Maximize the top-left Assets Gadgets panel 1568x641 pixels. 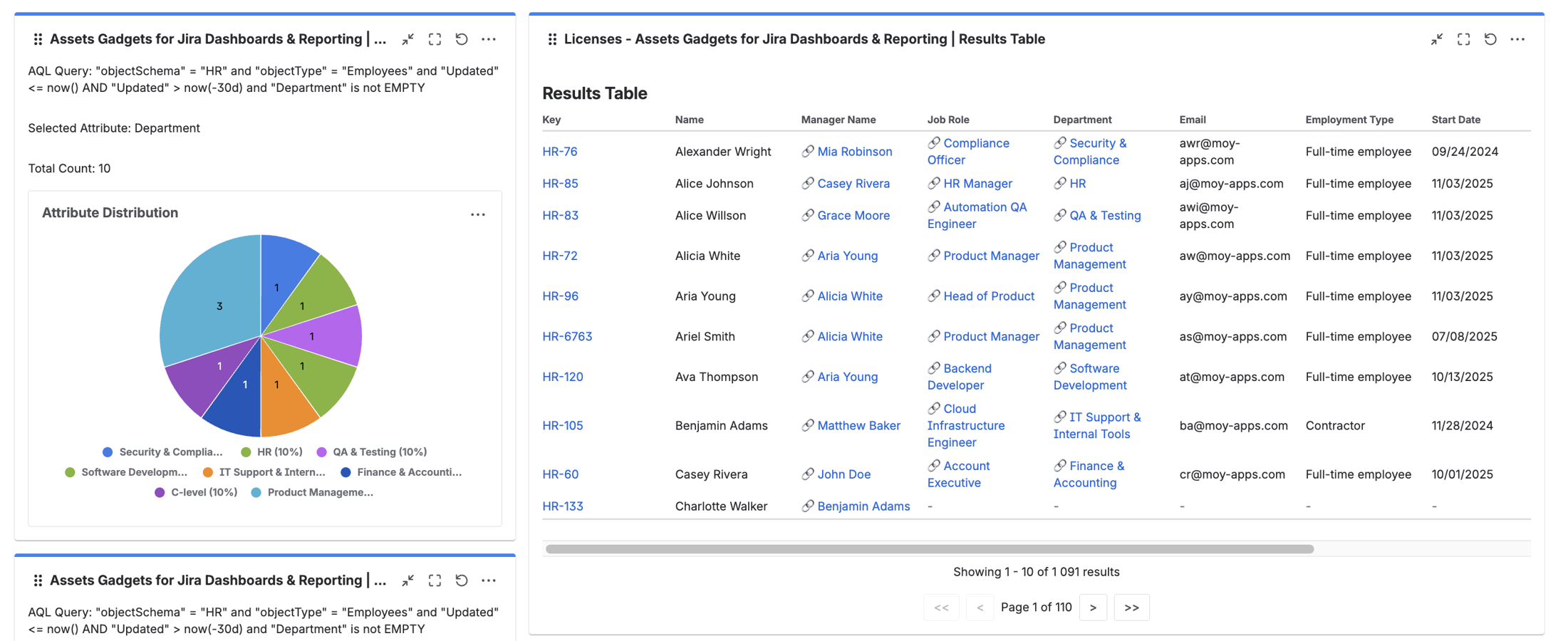coord(435,39)
